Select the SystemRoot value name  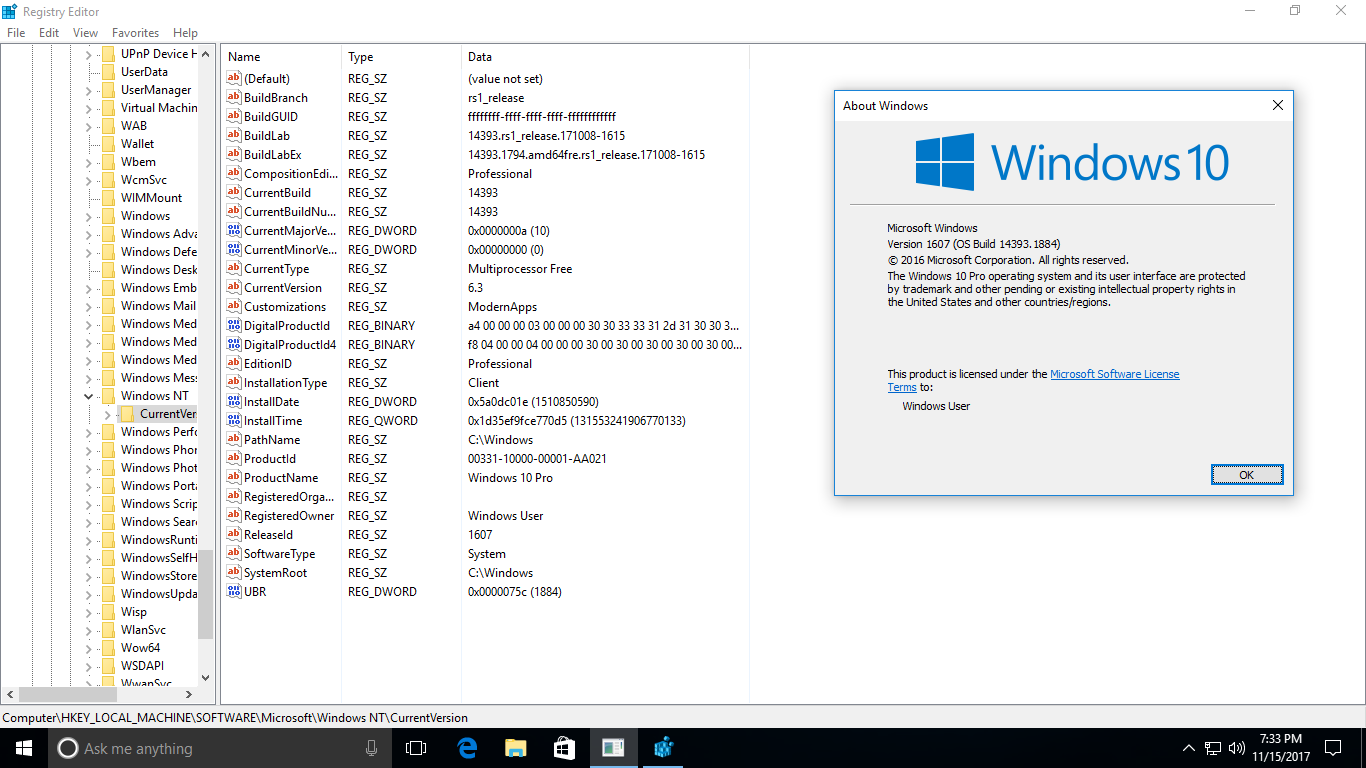click(275, 573)
